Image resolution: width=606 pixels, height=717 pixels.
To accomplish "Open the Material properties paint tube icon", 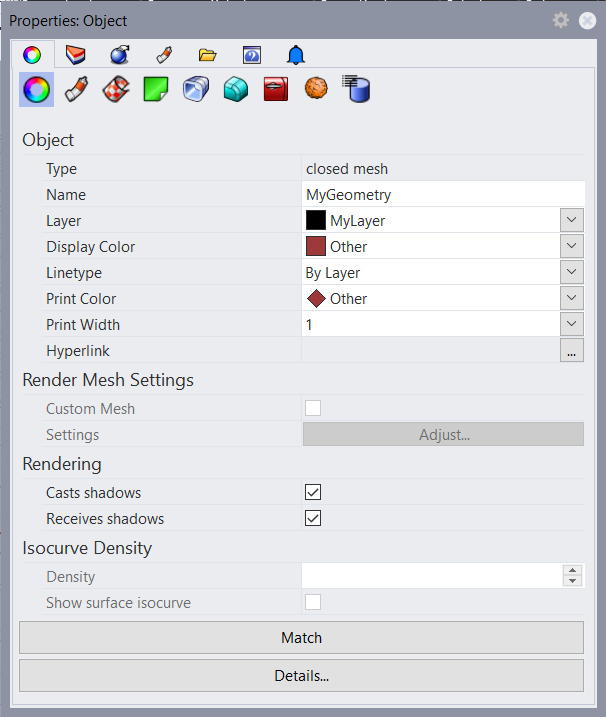I will 75,90.
